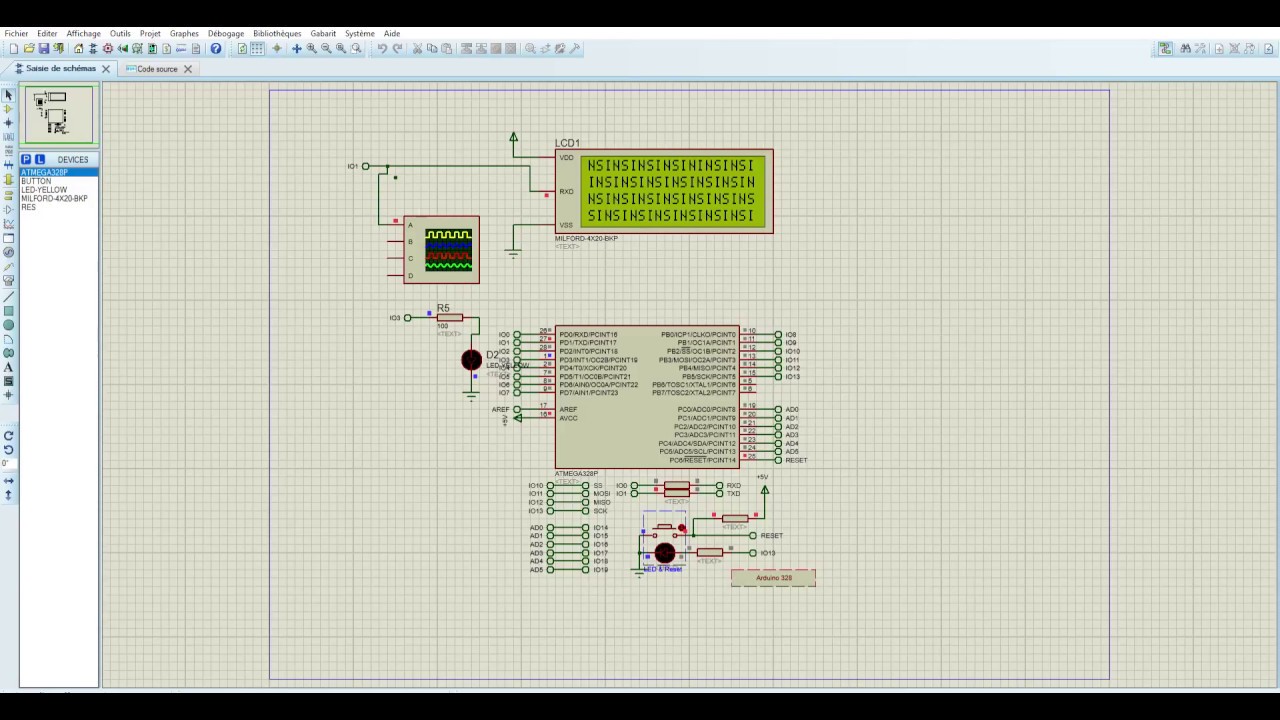Viewport: 1280px width, 720px height.
Task: Select MILFORD-4X20-BKP in devices list
Action: click(54, 198)
